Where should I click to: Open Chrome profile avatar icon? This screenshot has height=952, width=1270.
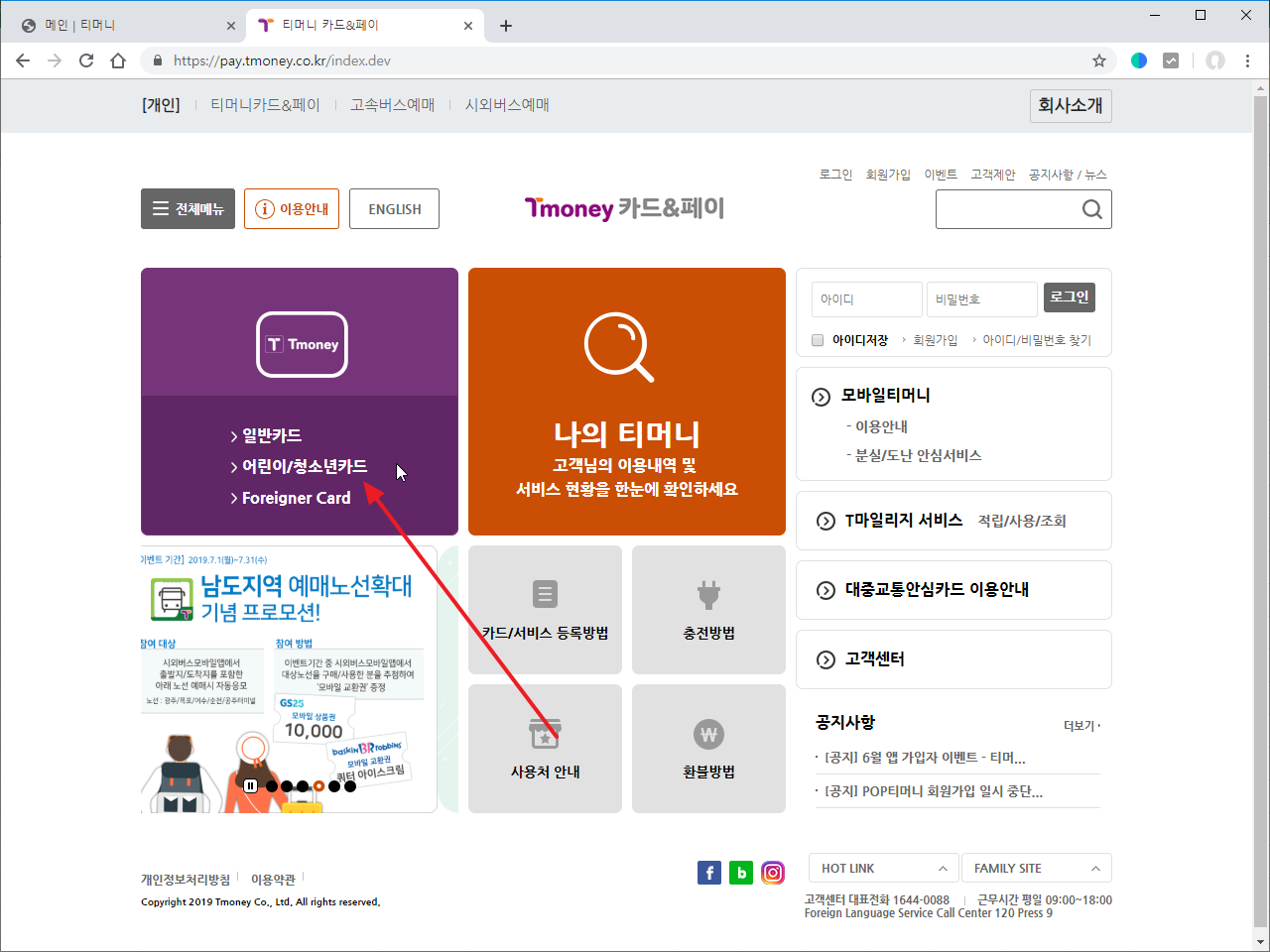click(x=1215, y=60)
